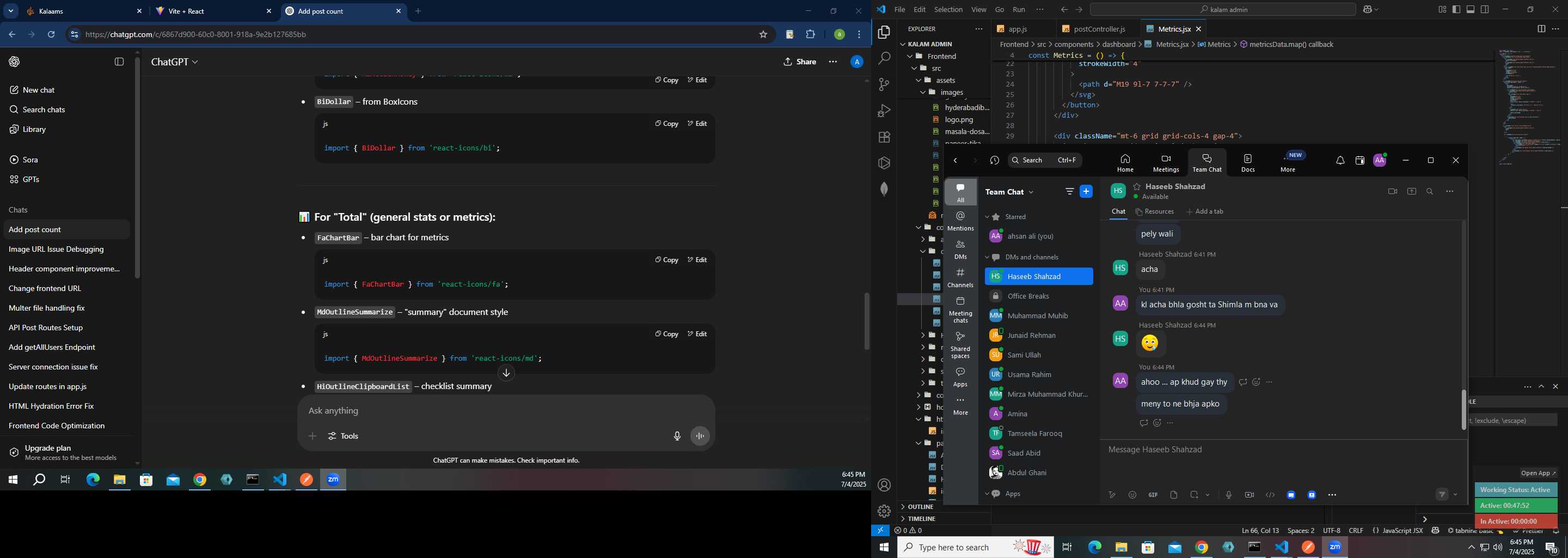This screenshot has height=558, width=1568.
Task: Open the Run menu in VS Code
Action: click(1019, 9)
